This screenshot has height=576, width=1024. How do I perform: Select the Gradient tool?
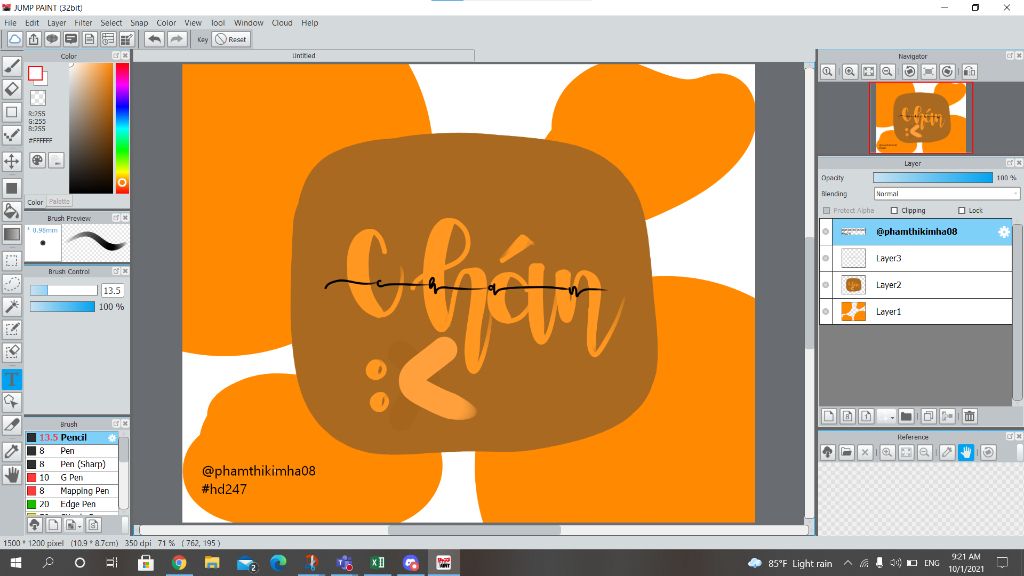[x=12, y=234]
